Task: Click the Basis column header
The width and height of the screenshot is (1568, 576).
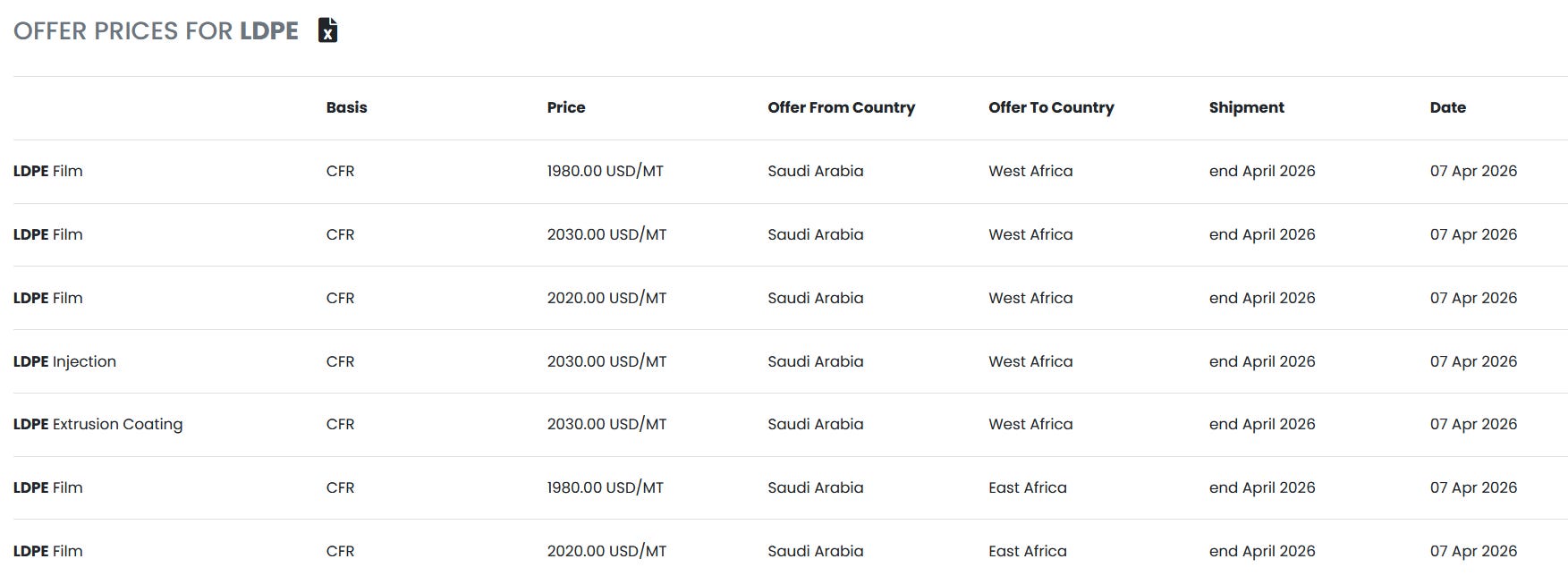Action: point(346,107)
